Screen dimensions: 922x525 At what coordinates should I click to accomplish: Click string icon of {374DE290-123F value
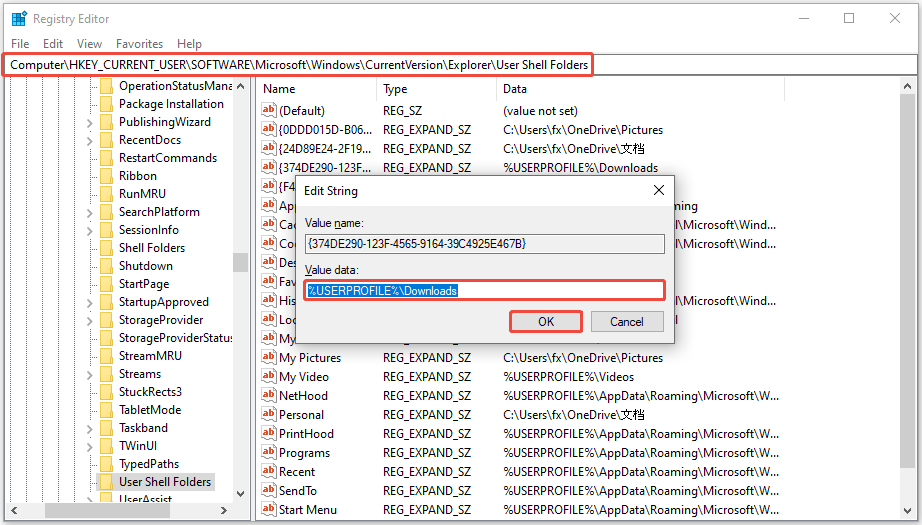269,167
